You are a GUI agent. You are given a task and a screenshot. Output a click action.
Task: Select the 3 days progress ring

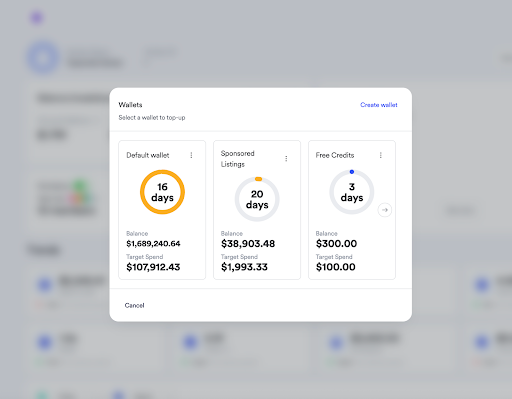click(x=352, y=192)
